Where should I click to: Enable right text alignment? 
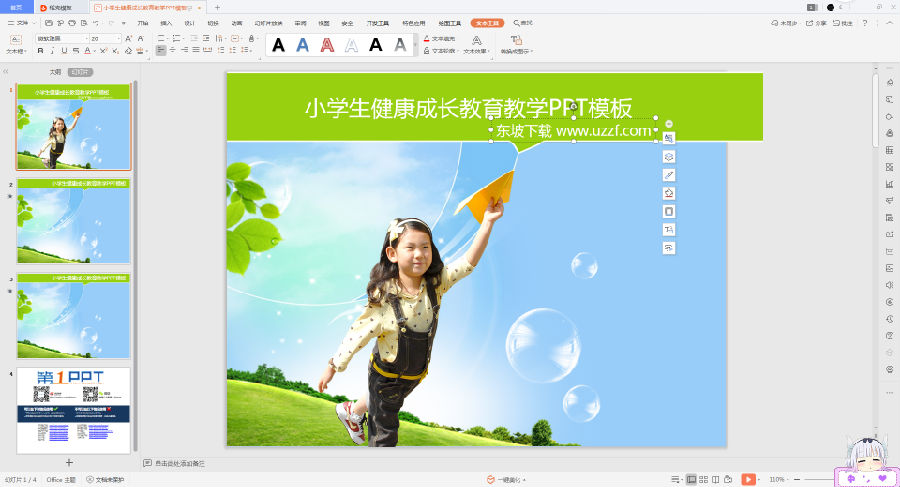tap(184, 51)
